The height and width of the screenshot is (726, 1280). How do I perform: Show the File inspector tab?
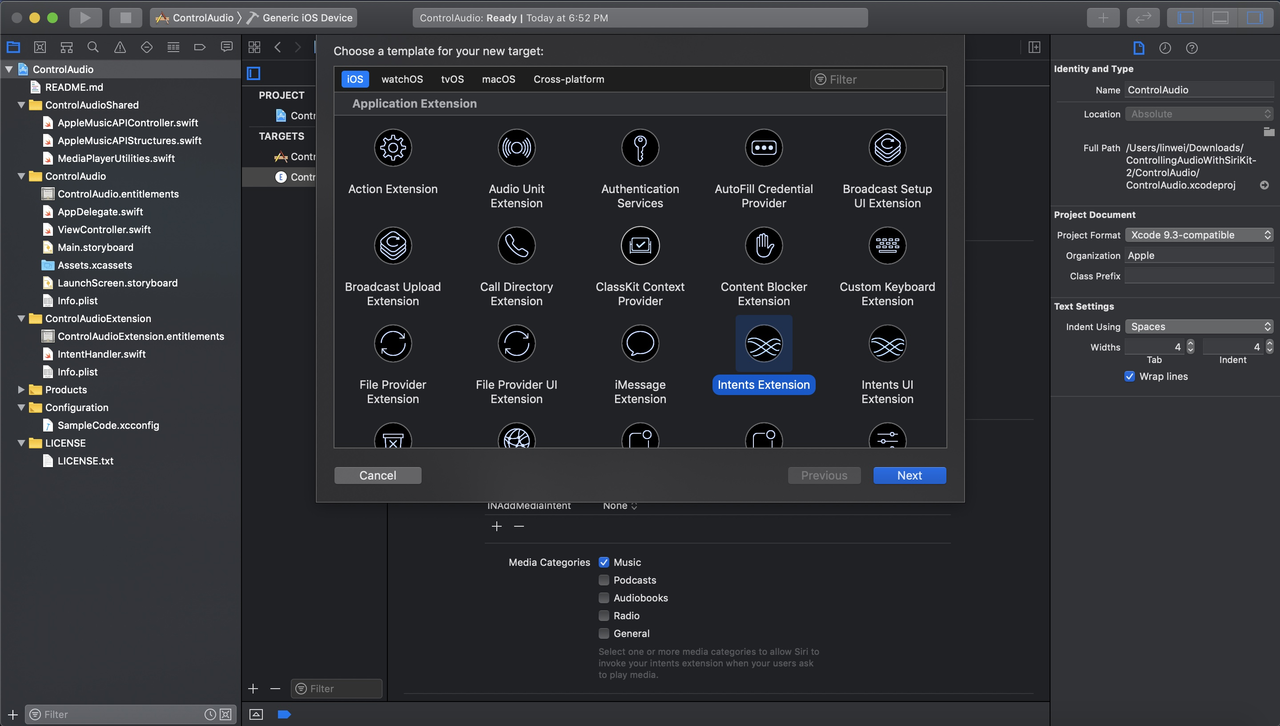click(1138, 48)
